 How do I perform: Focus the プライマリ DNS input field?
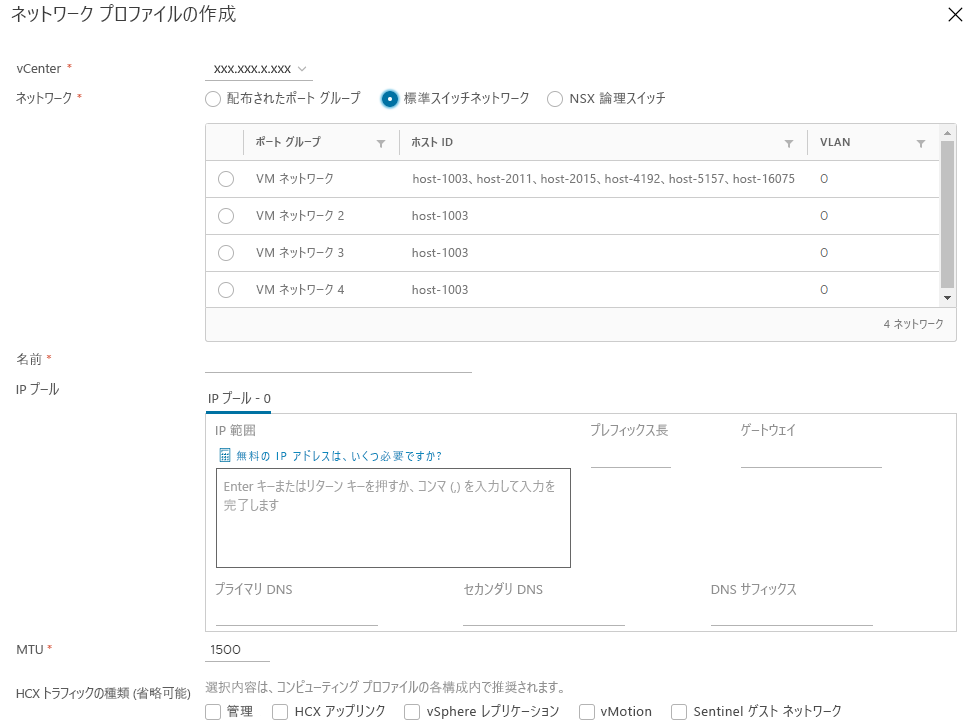point(297,615)
